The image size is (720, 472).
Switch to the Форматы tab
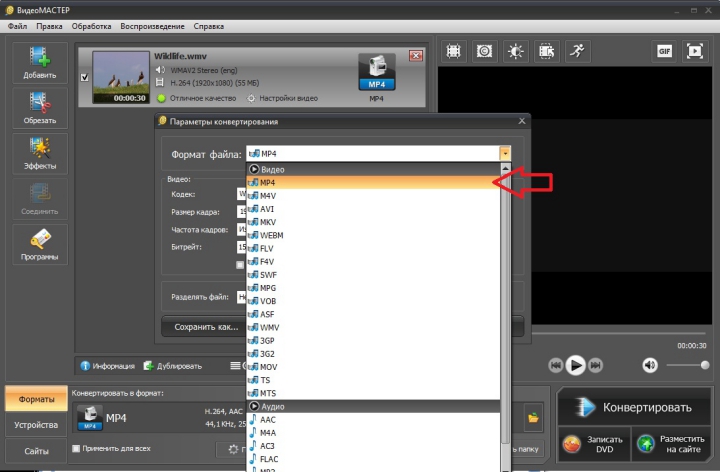[36, 399]
